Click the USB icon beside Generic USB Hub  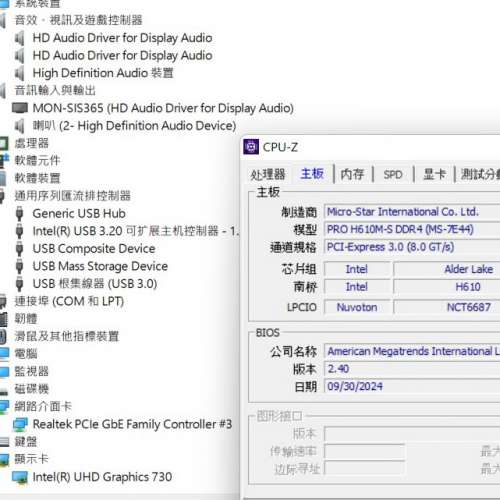20,214
